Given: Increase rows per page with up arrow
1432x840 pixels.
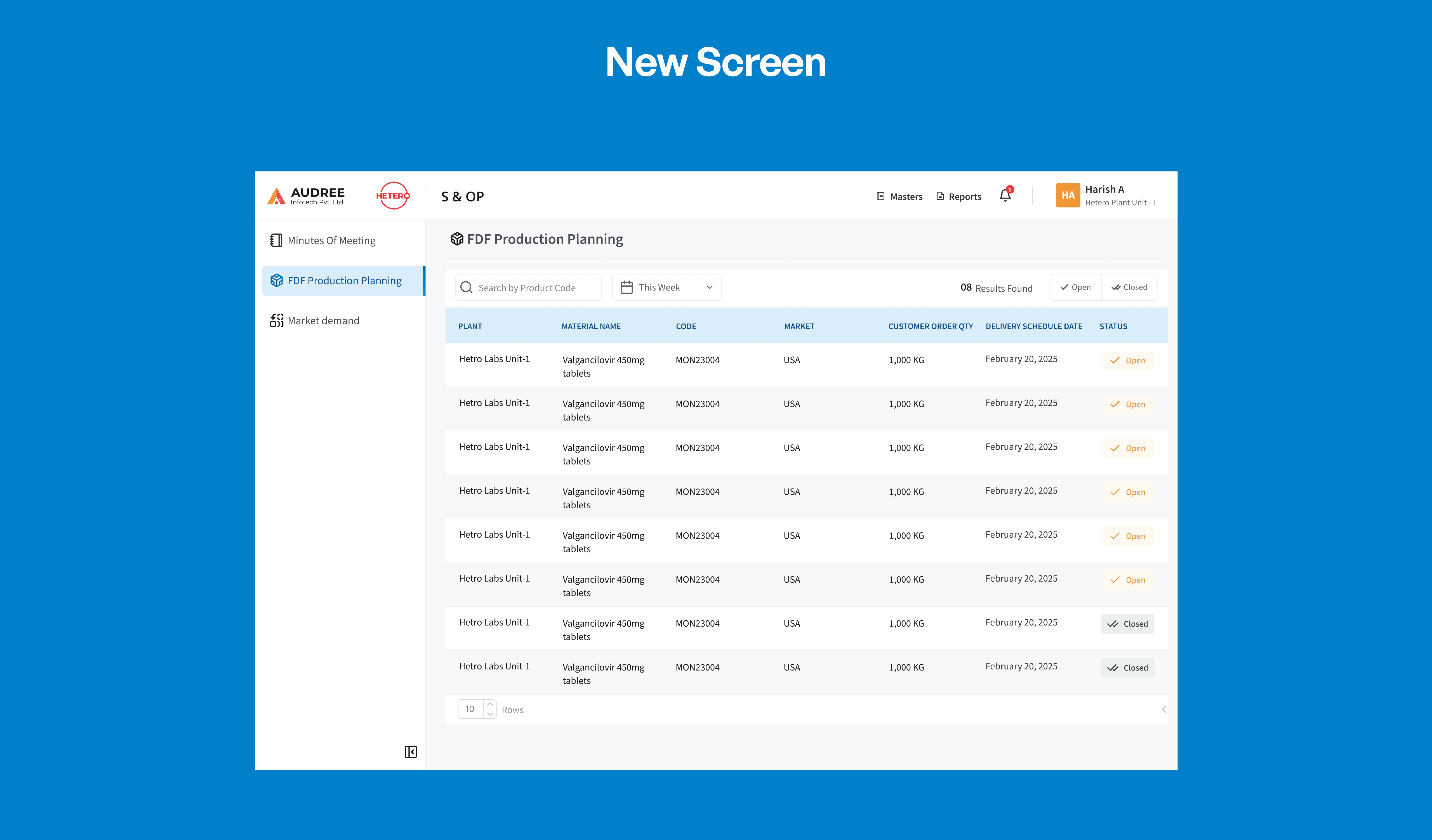Looking at the screenshot, I should pyautogui.click(x=490, y=704).
